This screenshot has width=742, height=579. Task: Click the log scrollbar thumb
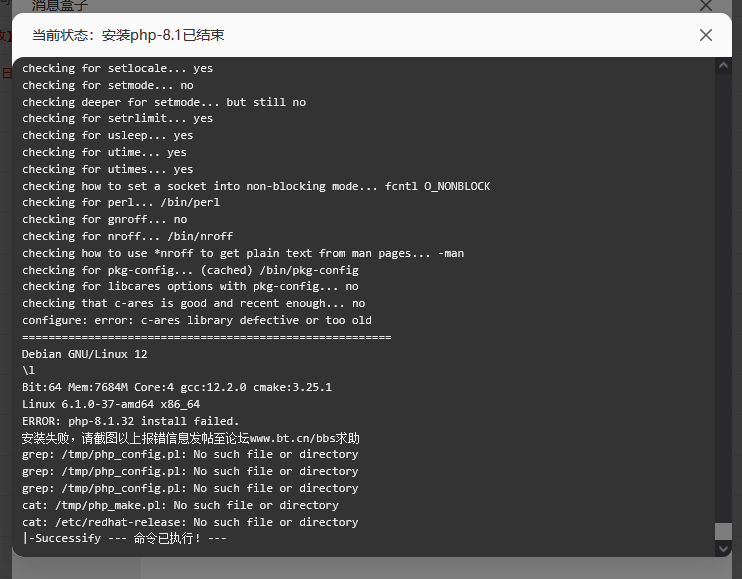tap(723, 531)
